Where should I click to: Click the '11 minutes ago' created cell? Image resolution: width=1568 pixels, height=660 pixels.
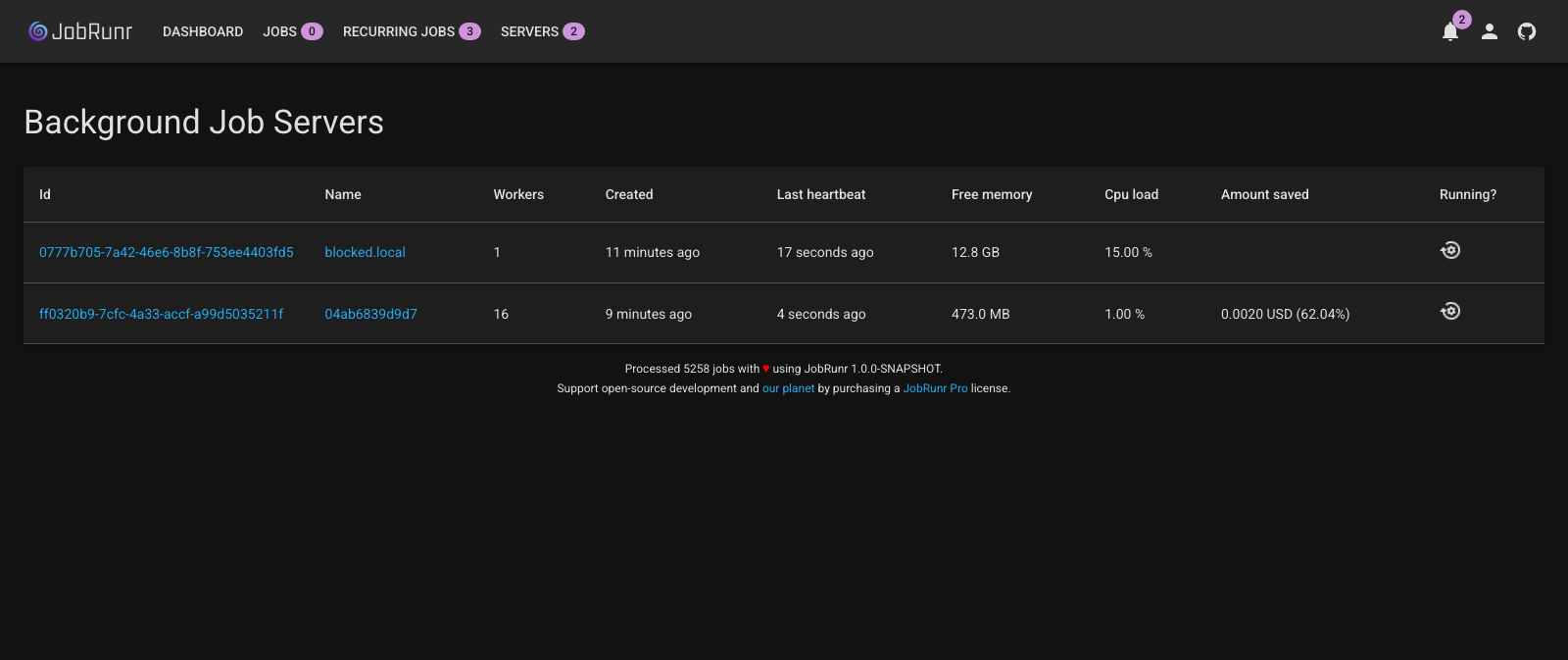[653, 252]
